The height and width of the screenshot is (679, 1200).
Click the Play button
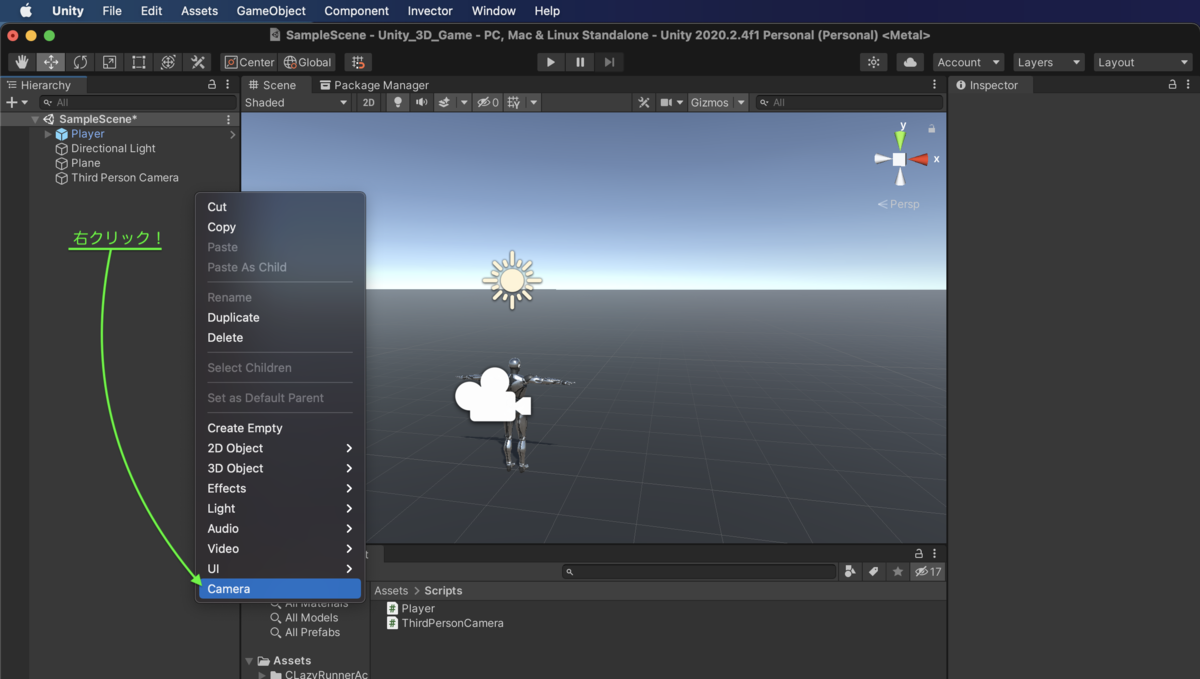tap(551, 62)
